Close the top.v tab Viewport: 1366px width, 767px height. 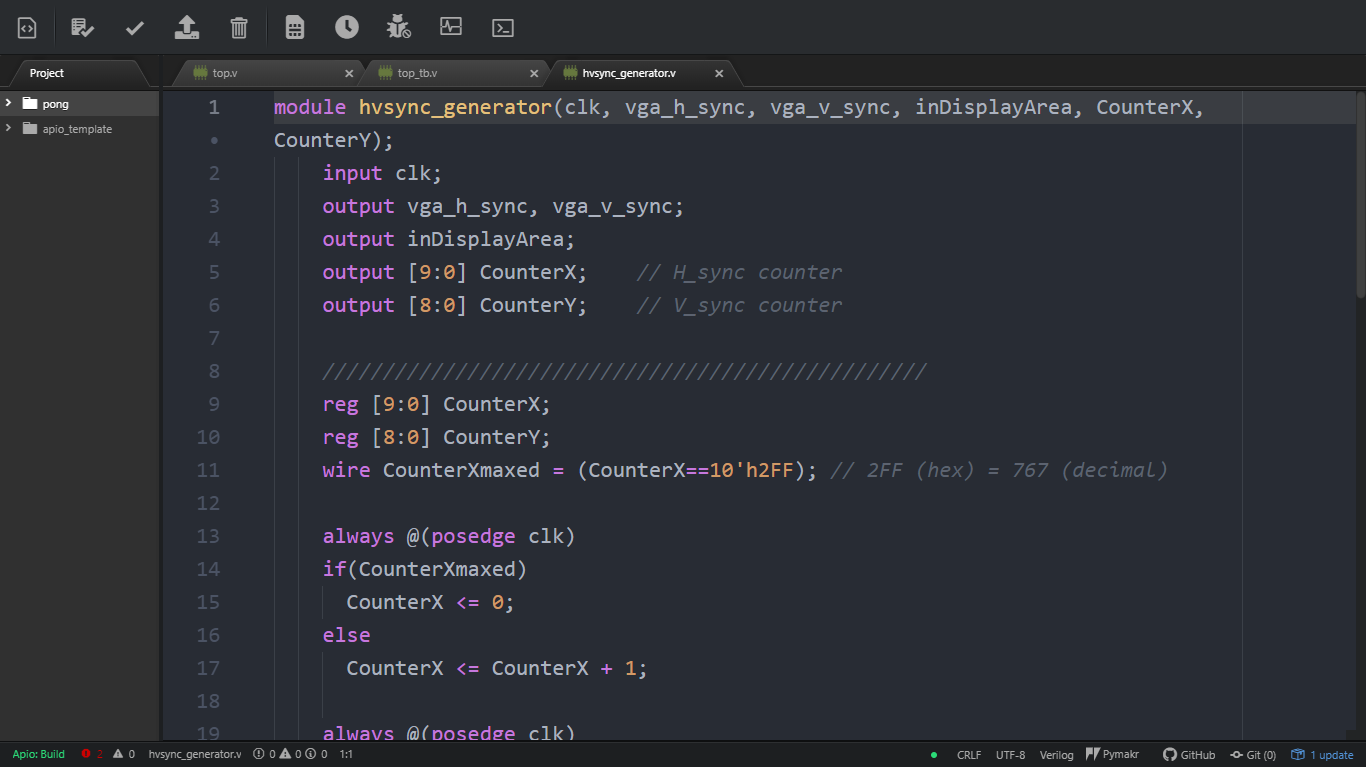pos(349,73)
